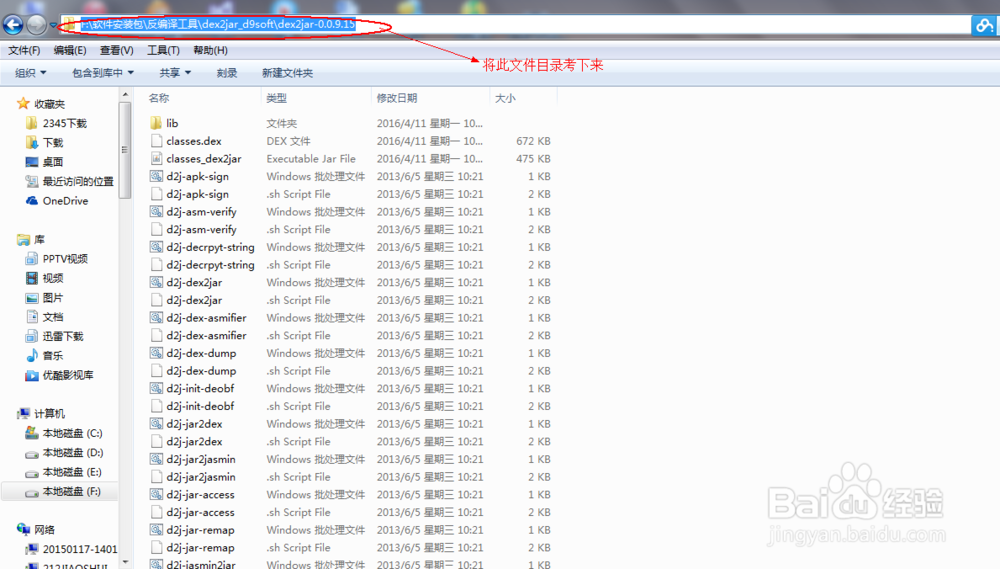Viewport: 1000px width, 569px height.
Task: Select d2j-decrpyt-string batch file row
Action: coord(349,248)
